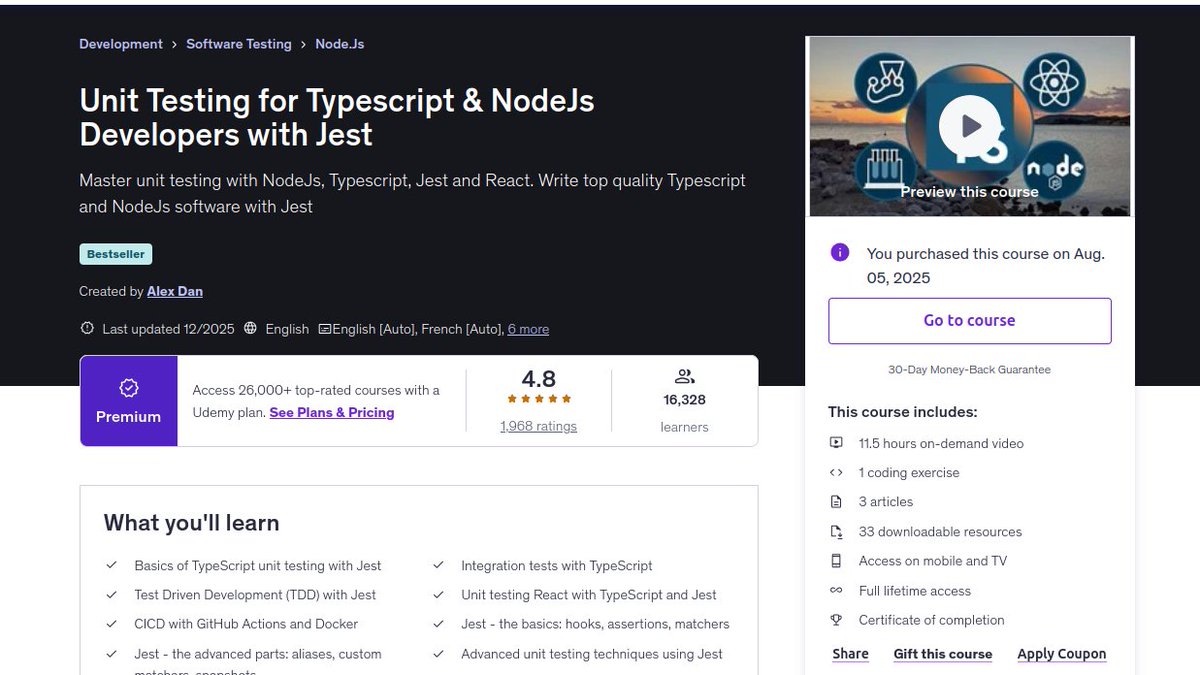Click Gift this course

[x=943, y=654]
